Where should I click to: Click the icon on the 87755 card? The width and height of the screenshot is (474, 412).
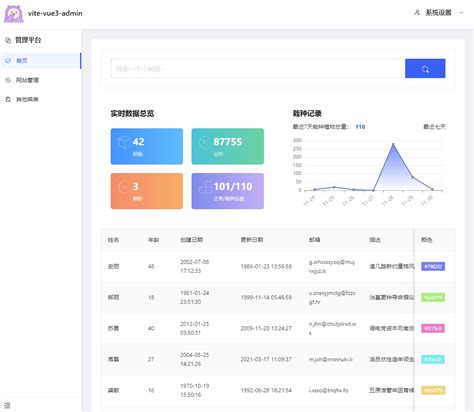204,142
